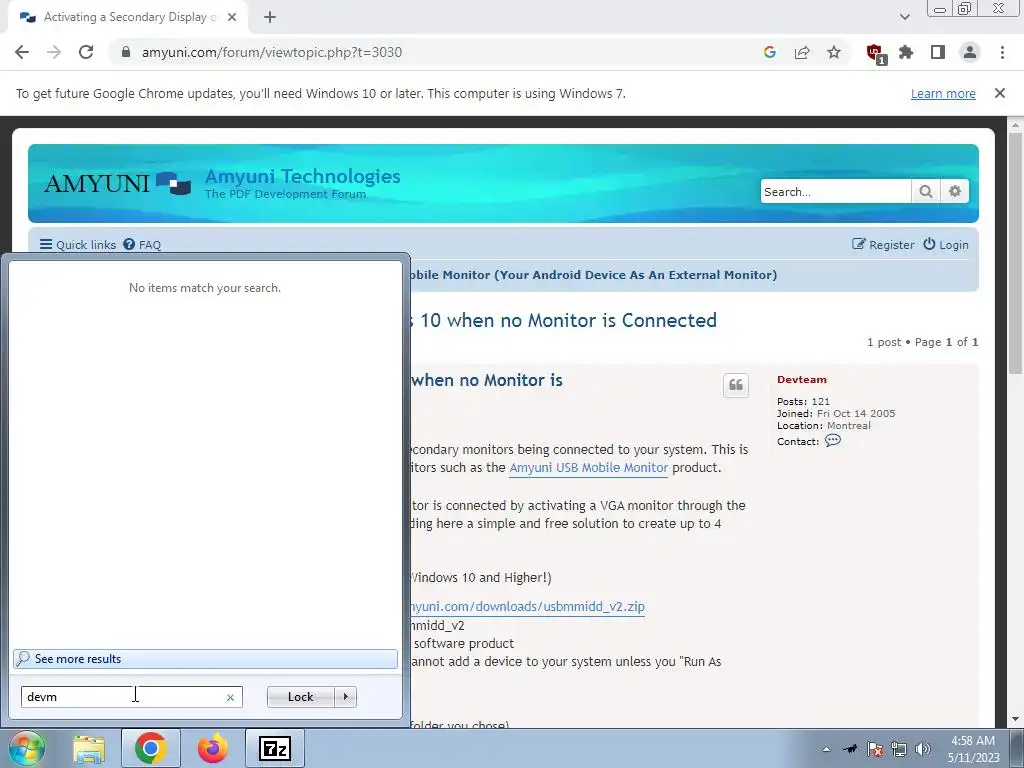Open the taskbar clock and date
This screenshot has width=1024, height=768.
pos(973,749)
